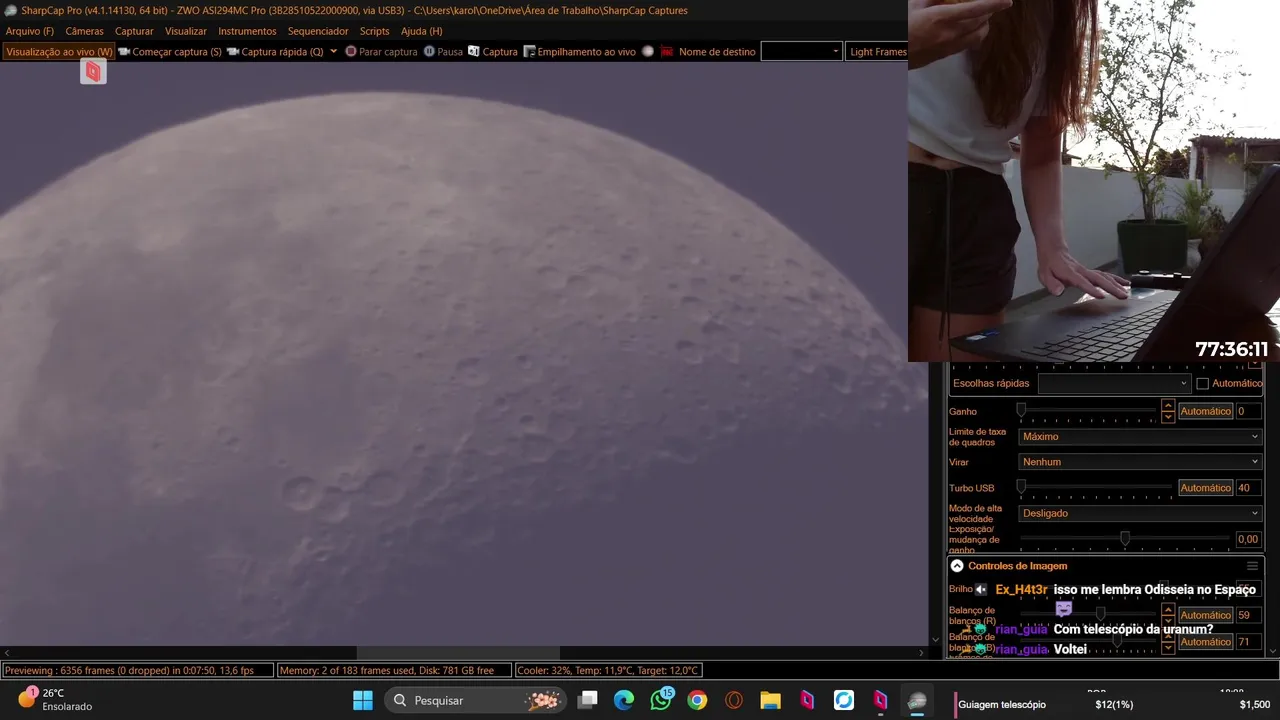Enable the Automático checkbox beside Escolhas rápidas
This screenshot has width=1280, height=720.
coord(1203,383)
